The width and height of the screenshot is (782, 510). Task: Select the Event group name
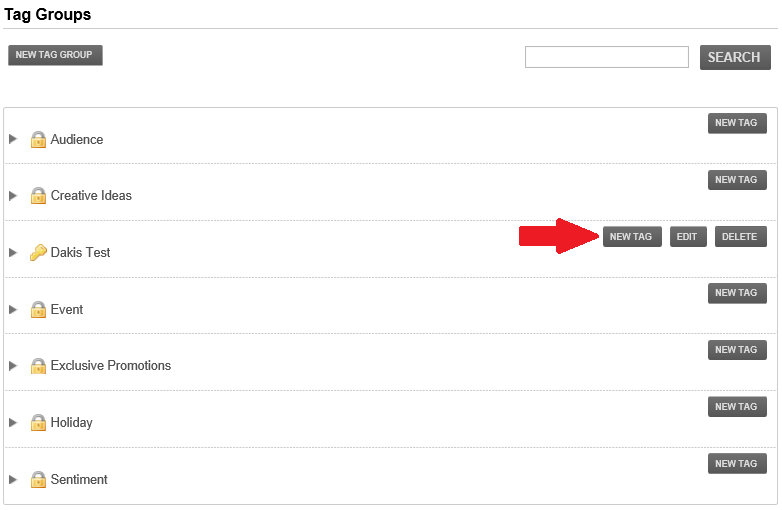[x=67, y=310]
